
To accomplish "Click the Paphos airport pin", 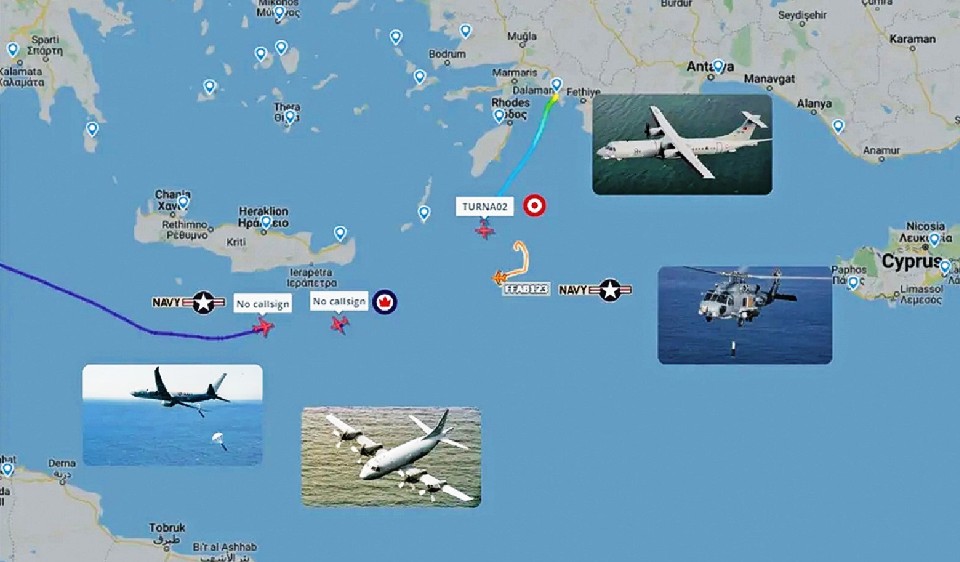I will pos(853,283).
